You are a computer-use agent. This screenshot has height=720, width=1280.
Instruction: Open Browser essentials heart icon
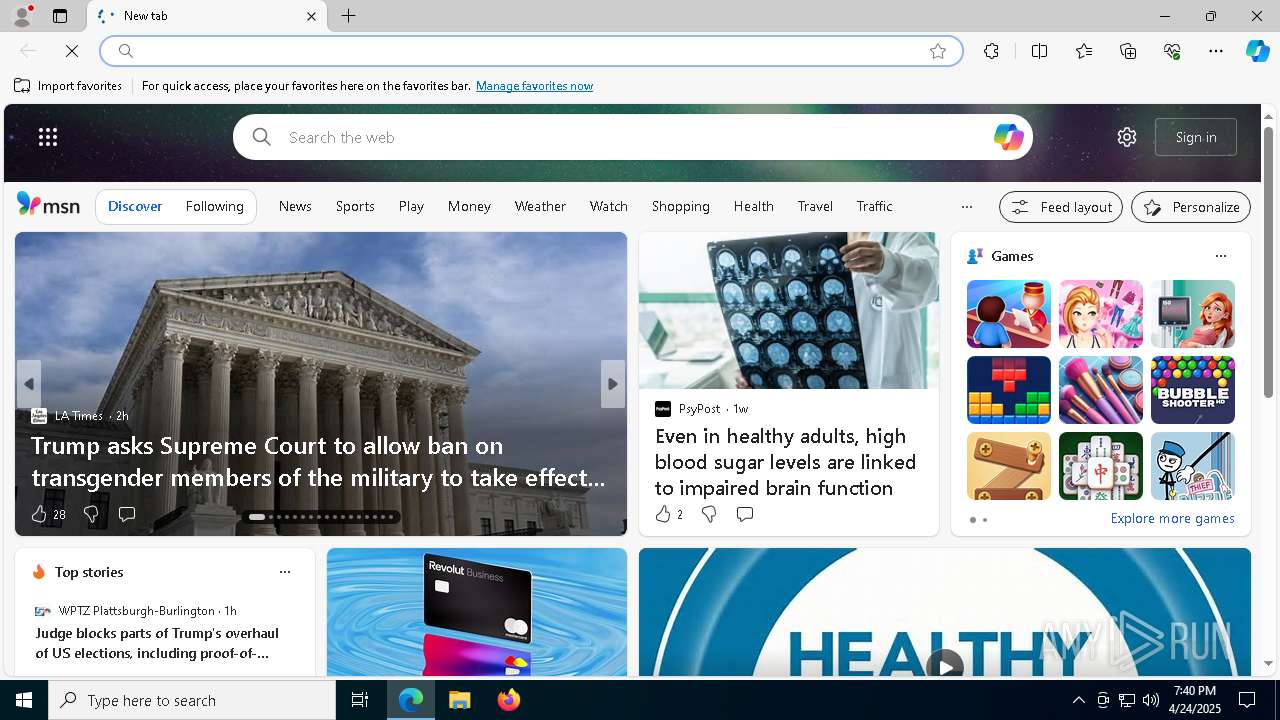pos(1172,51)
